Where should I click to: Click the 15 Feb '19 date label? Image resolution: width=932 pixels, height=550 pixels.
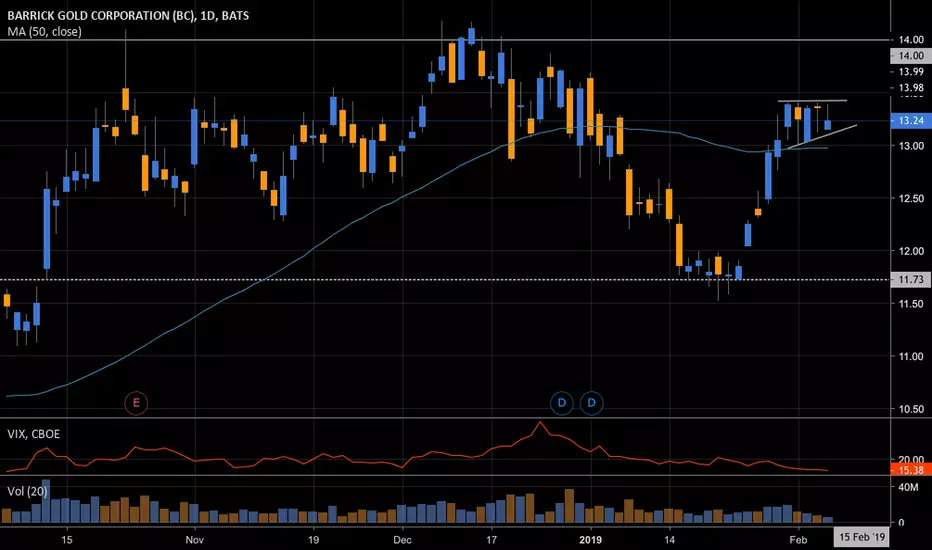pos(862,537)
